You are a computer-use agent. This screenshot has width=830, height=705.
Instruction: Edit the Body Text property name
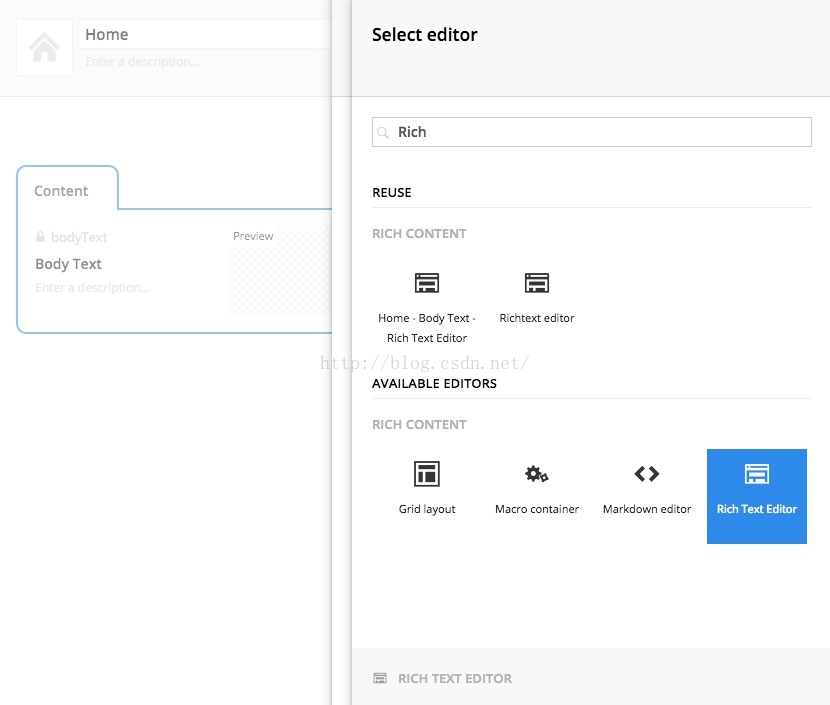pos(68,264)
